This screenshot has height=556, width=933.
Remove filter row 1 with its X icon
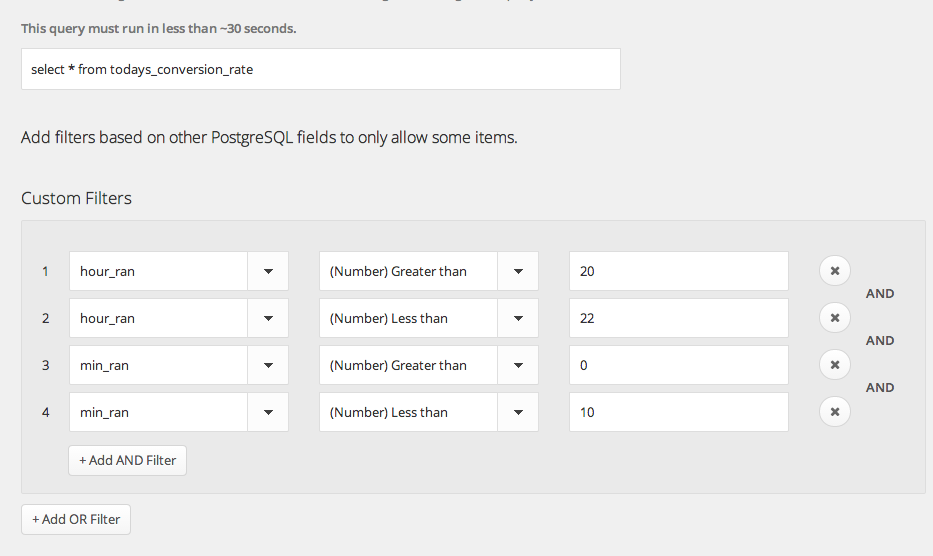click(835, 270)
